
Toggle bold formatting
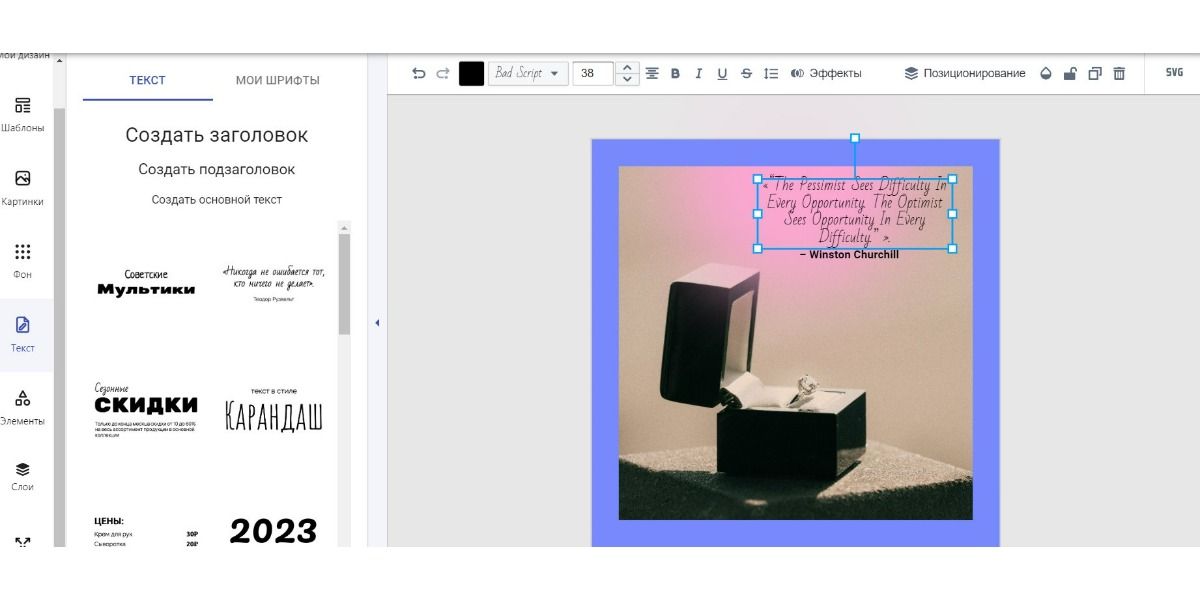pyautogui.click(x=675, y=73)
